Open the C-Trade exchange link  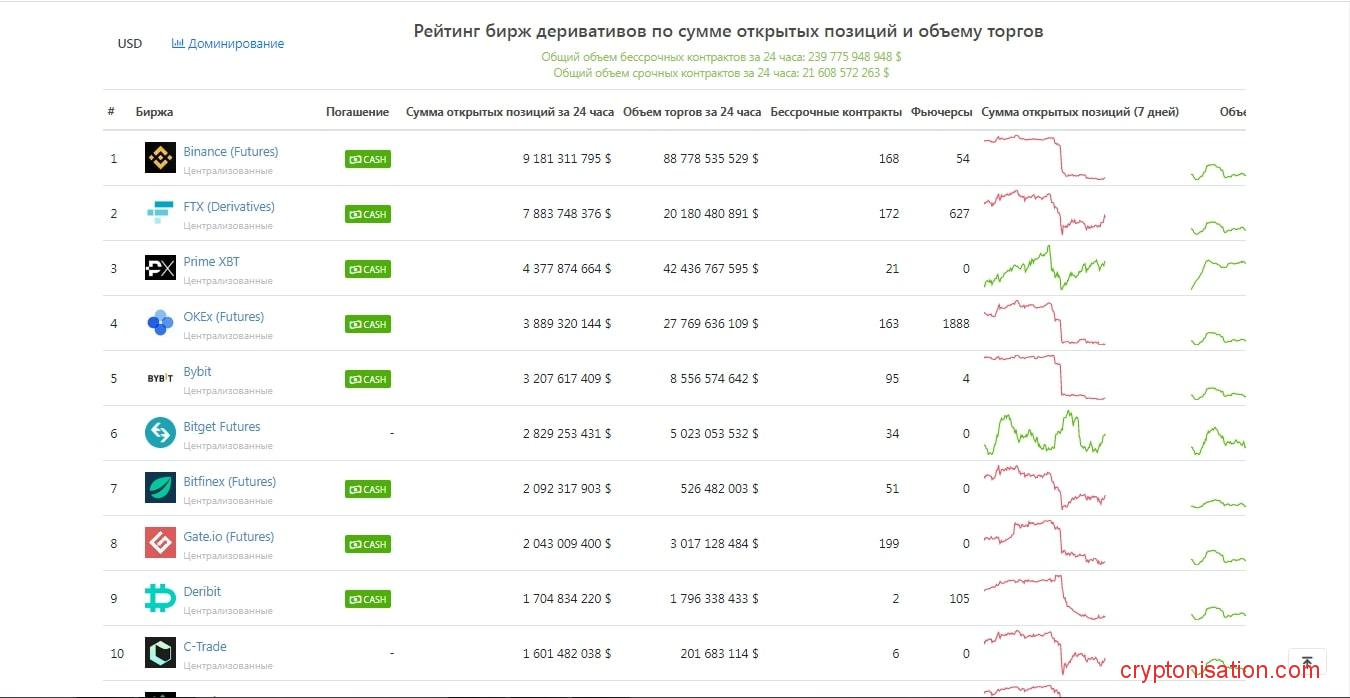coord(205,647)
